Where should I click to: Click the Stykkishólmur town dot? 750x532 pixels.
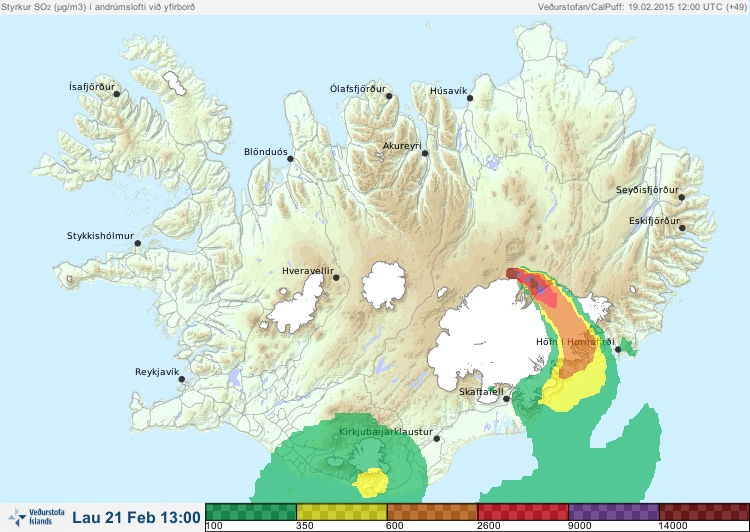tap(138, 244)
